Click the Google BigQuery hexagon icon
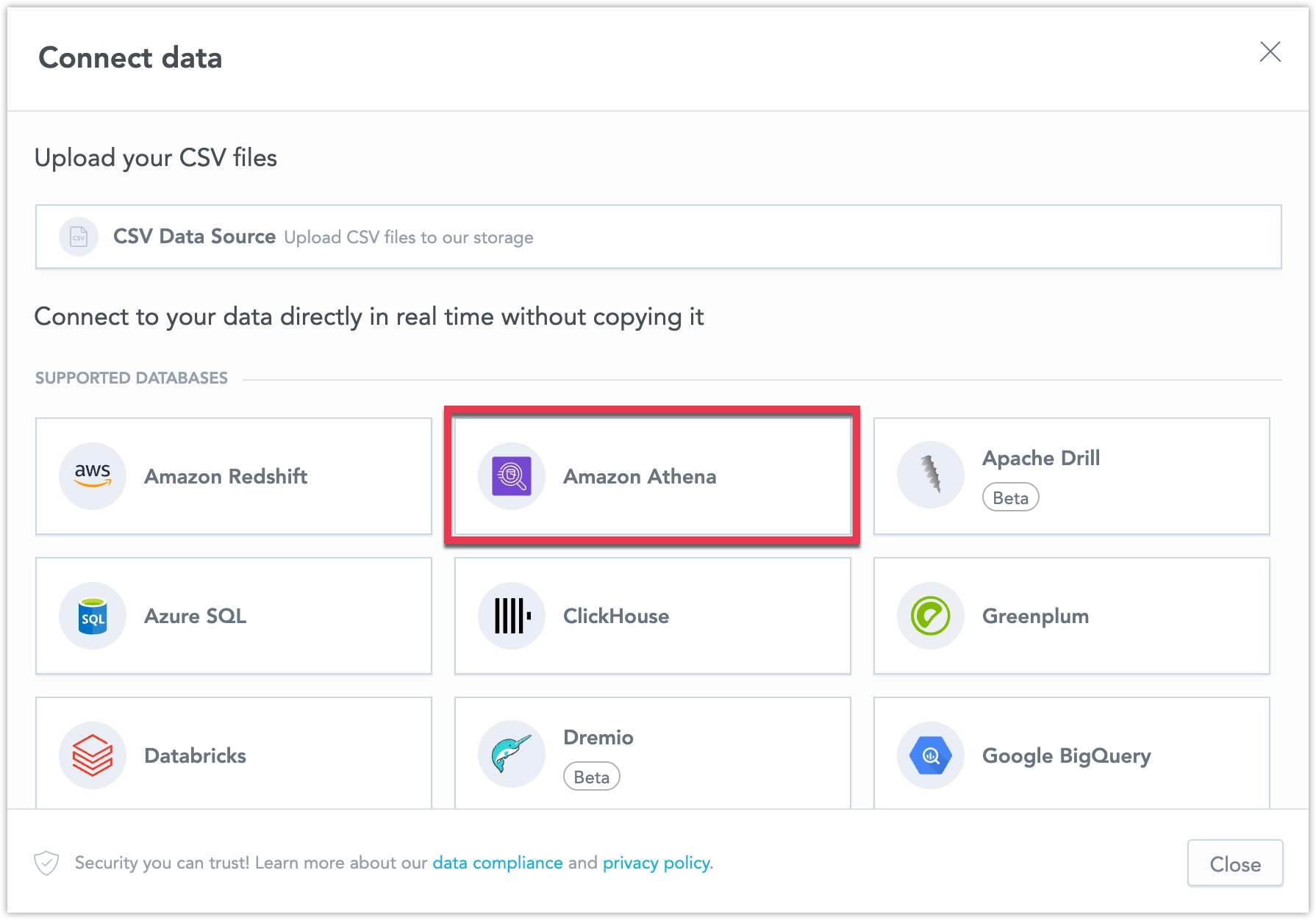The height and width of the screenshot is (920, 1316). (x=931, y=755)
